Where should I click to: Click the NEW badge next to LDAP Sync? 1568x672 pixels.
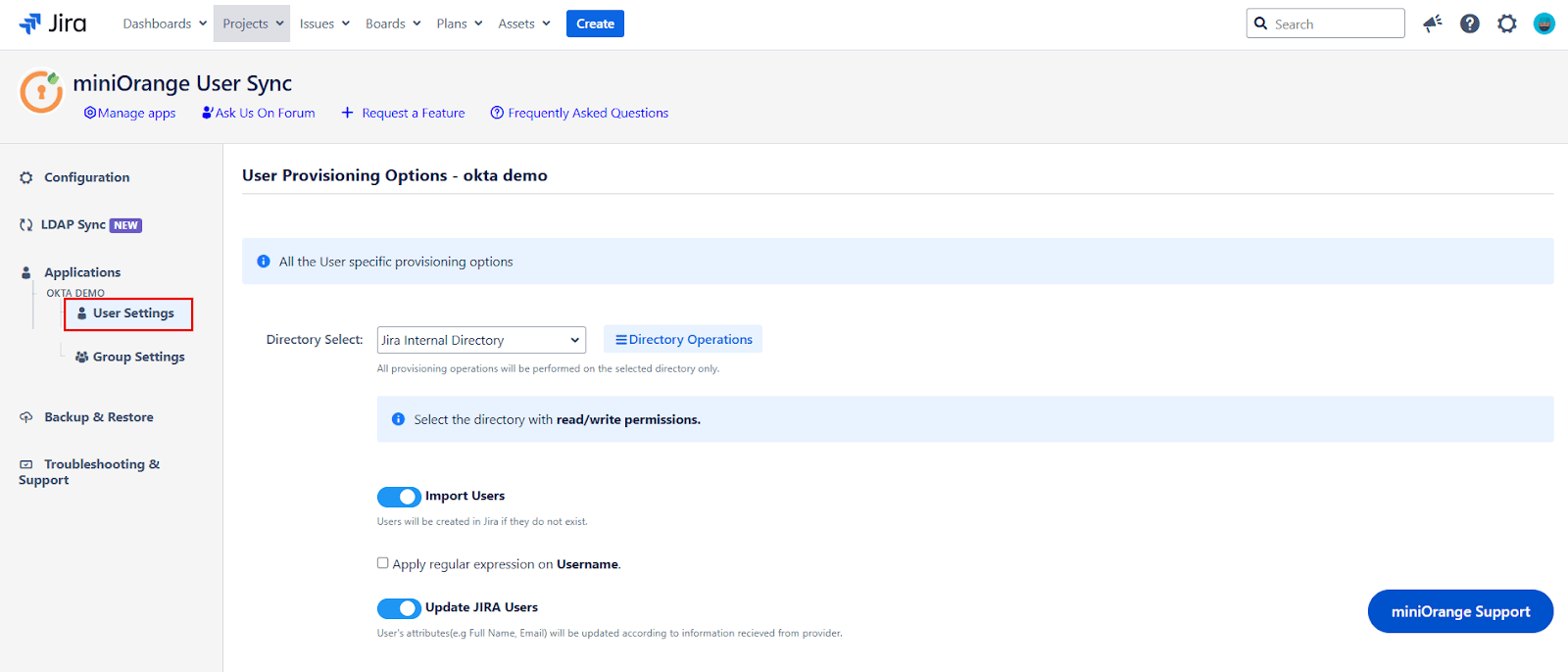pyautogui.click(x=125, y=225)
